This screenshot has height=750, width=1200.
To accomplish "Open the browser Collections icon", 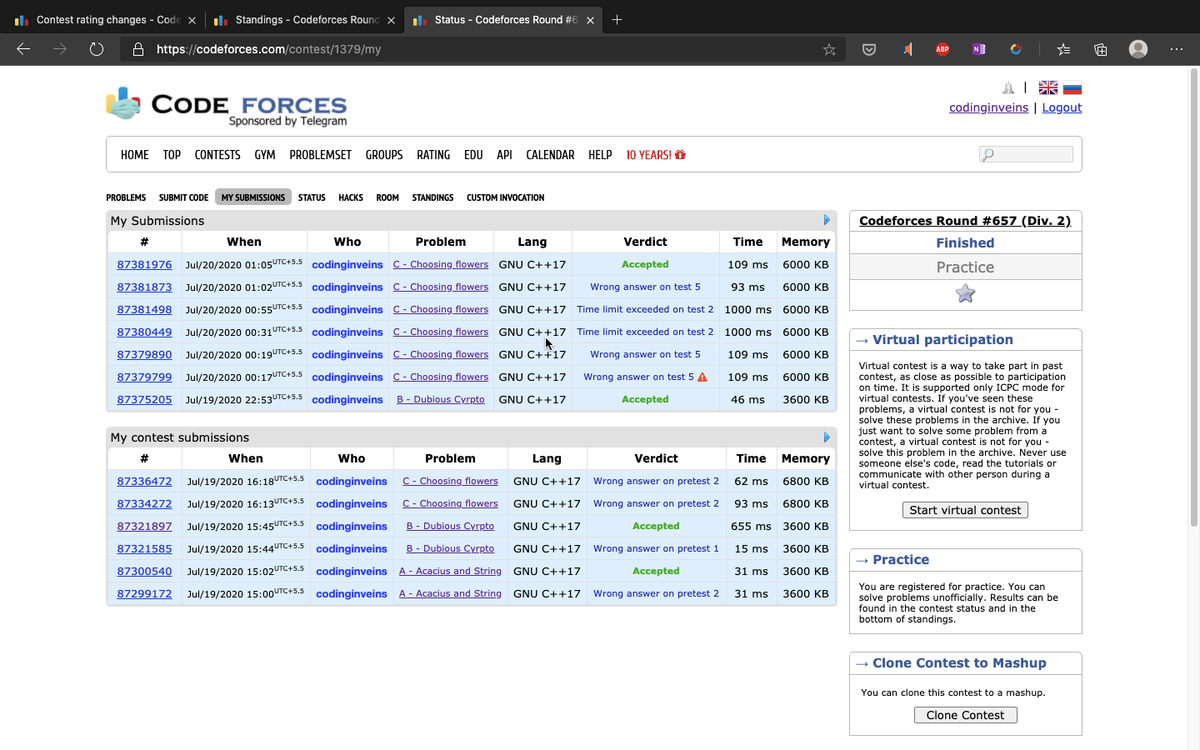I will coord(1101,49).
